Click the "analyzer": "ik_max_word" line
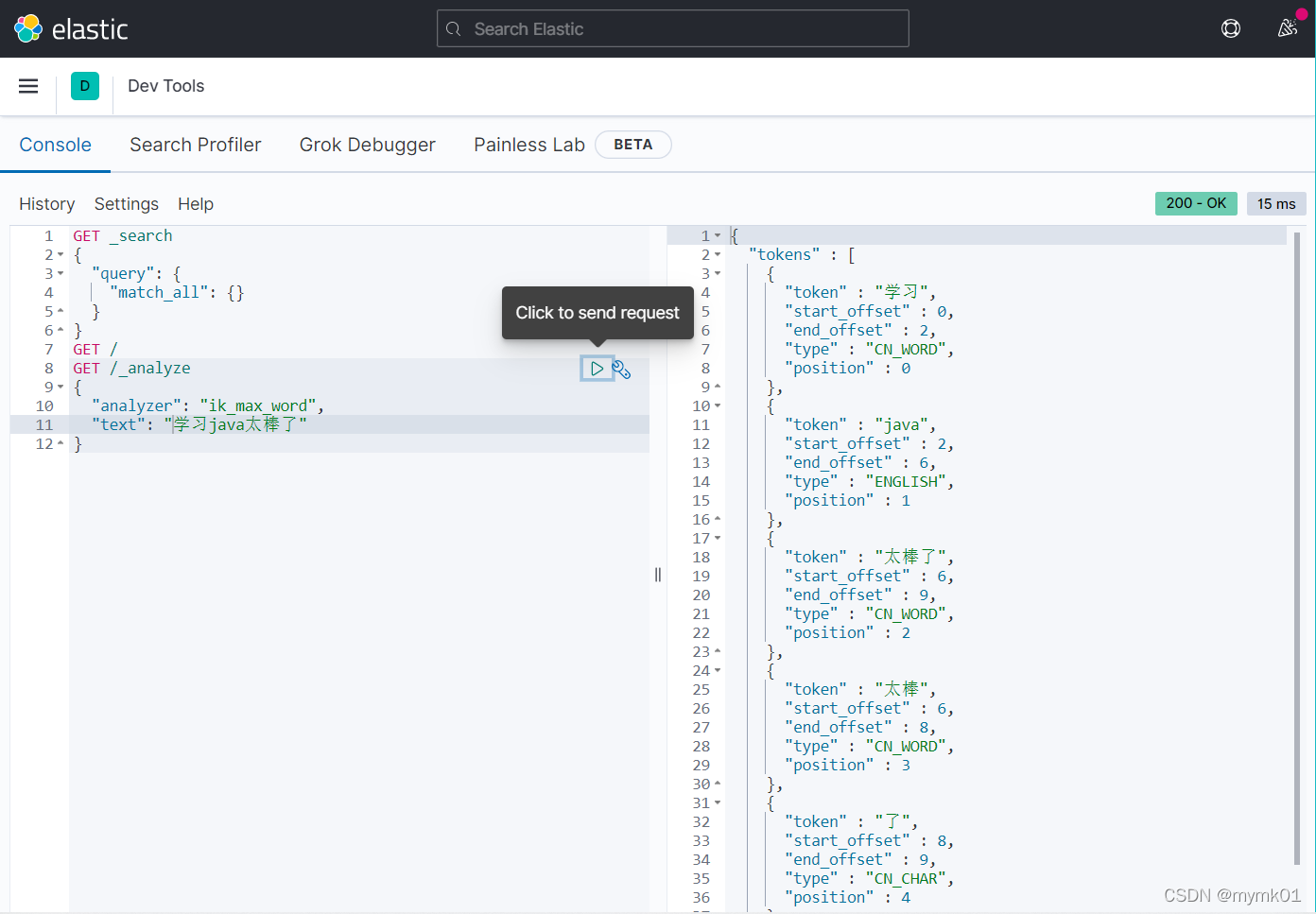The image size is (1316, 914). point(208,406)
